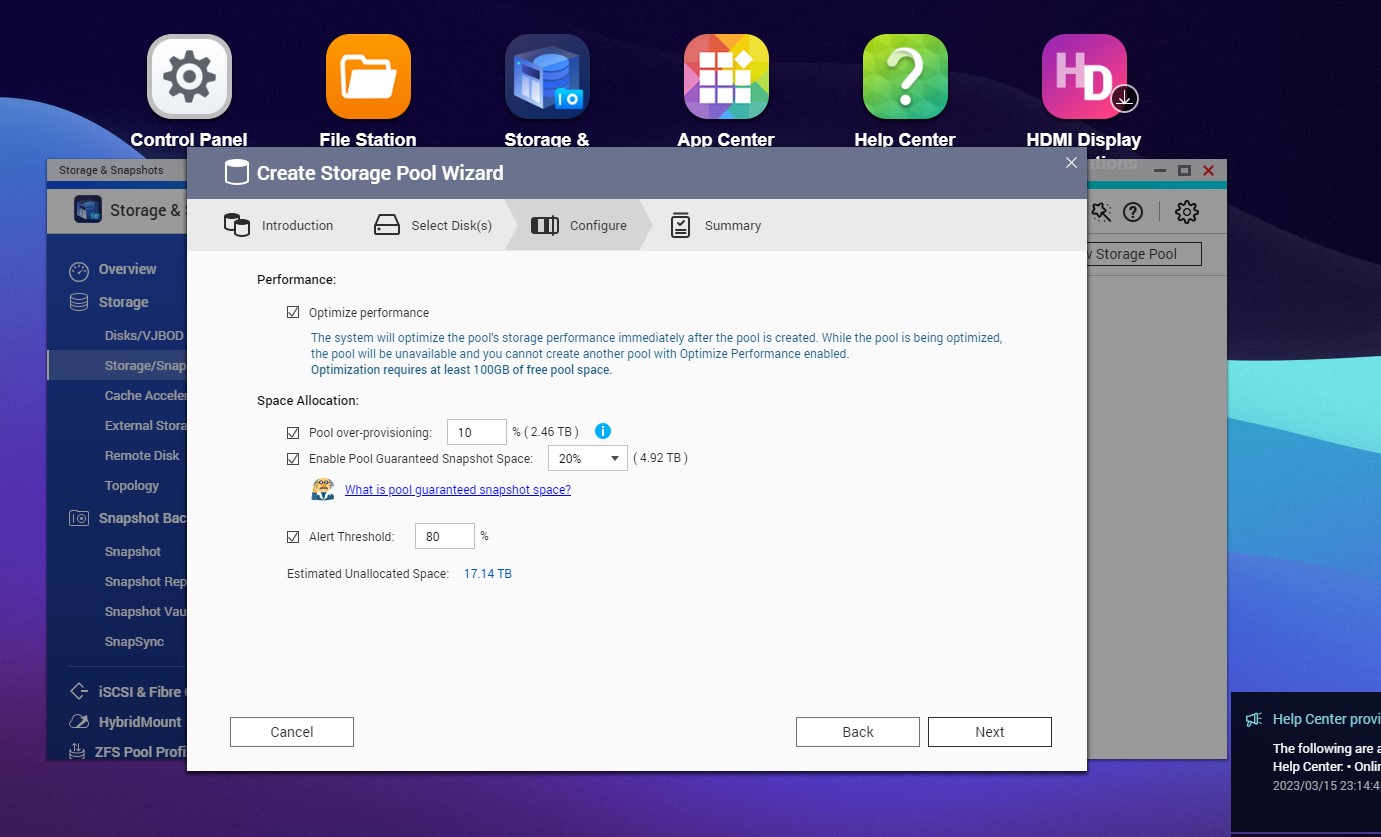1381x837 pixels.
Task: Click the Alert Threshold value field
Action: [445, 536]
